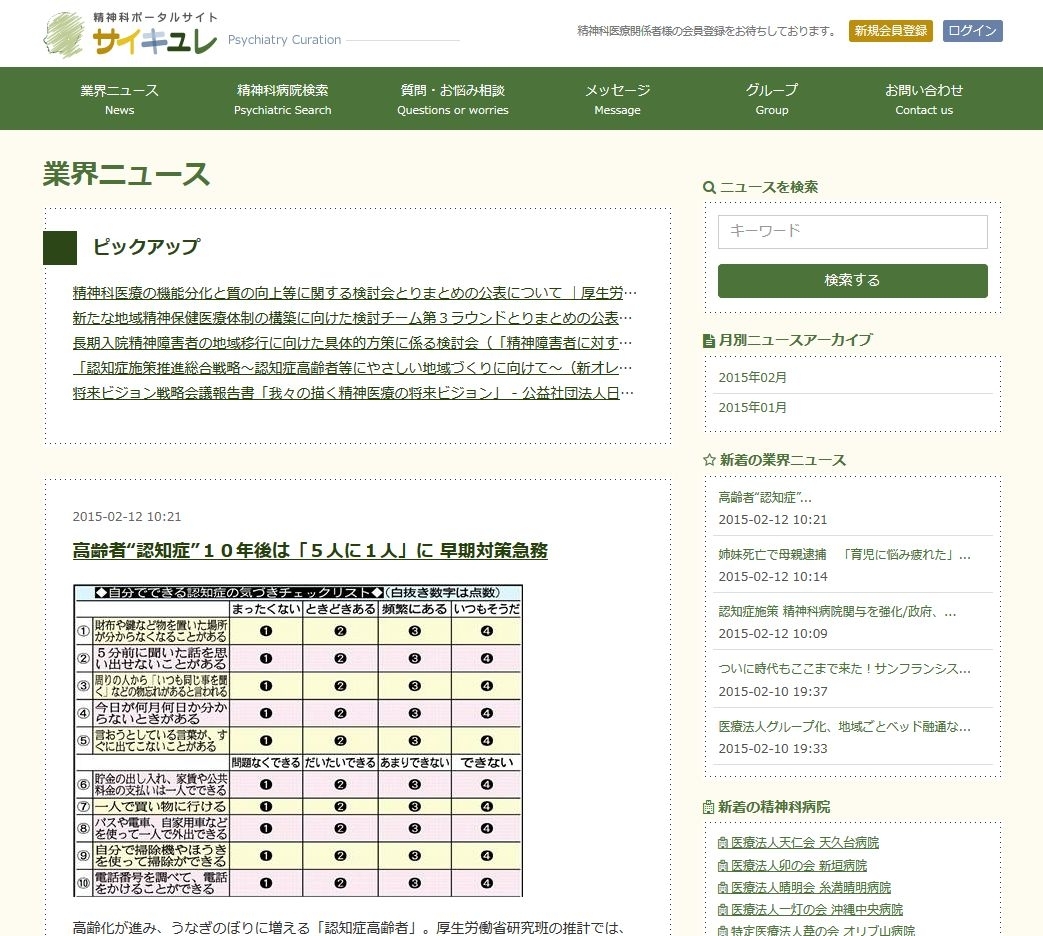
Task: Open 質問・お悩み相談 menu item
Action: click(x=453, y=99)
